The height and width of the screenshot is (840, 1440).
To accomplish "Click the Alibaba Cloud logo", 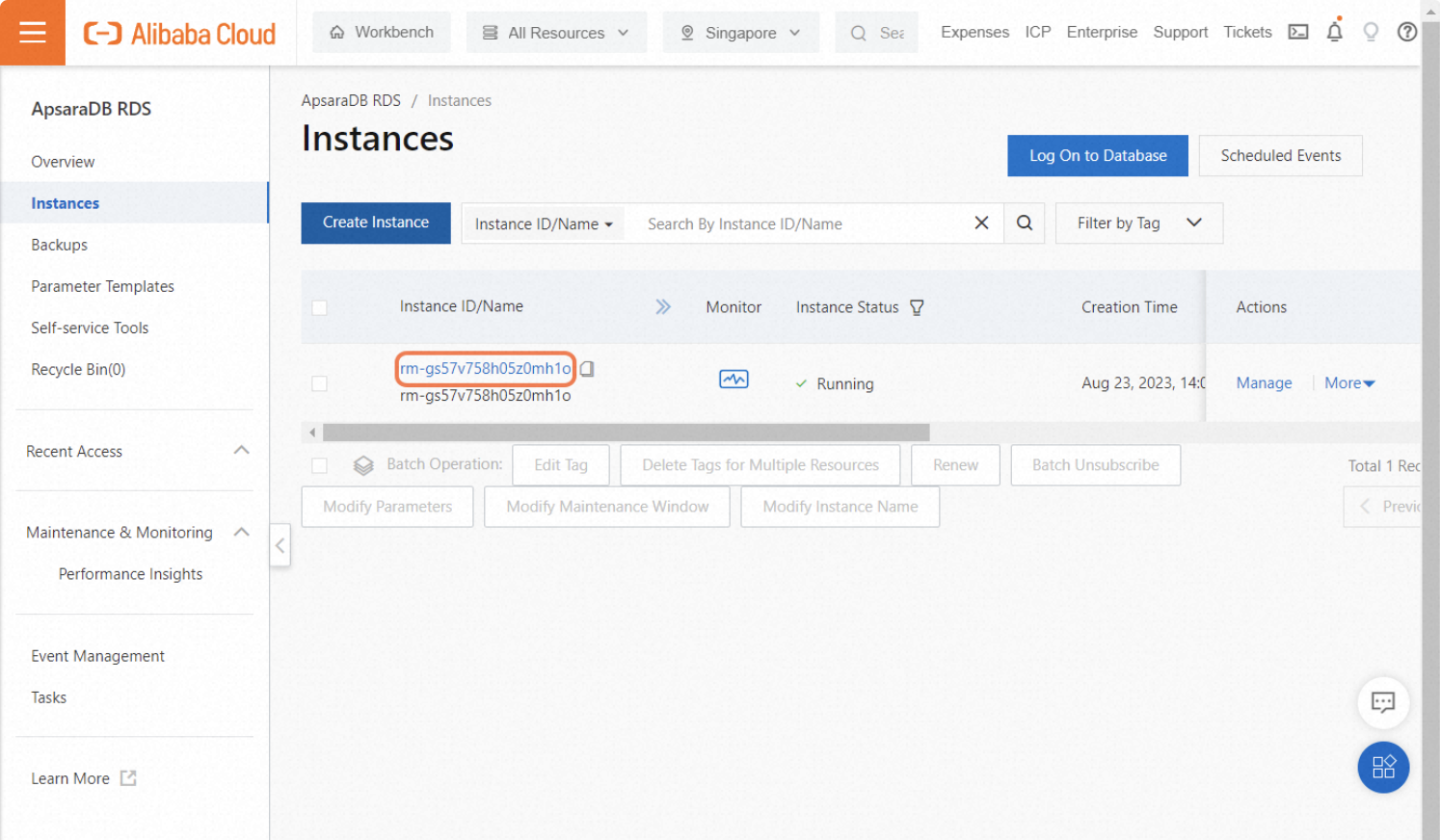I will tap(179, 34).
